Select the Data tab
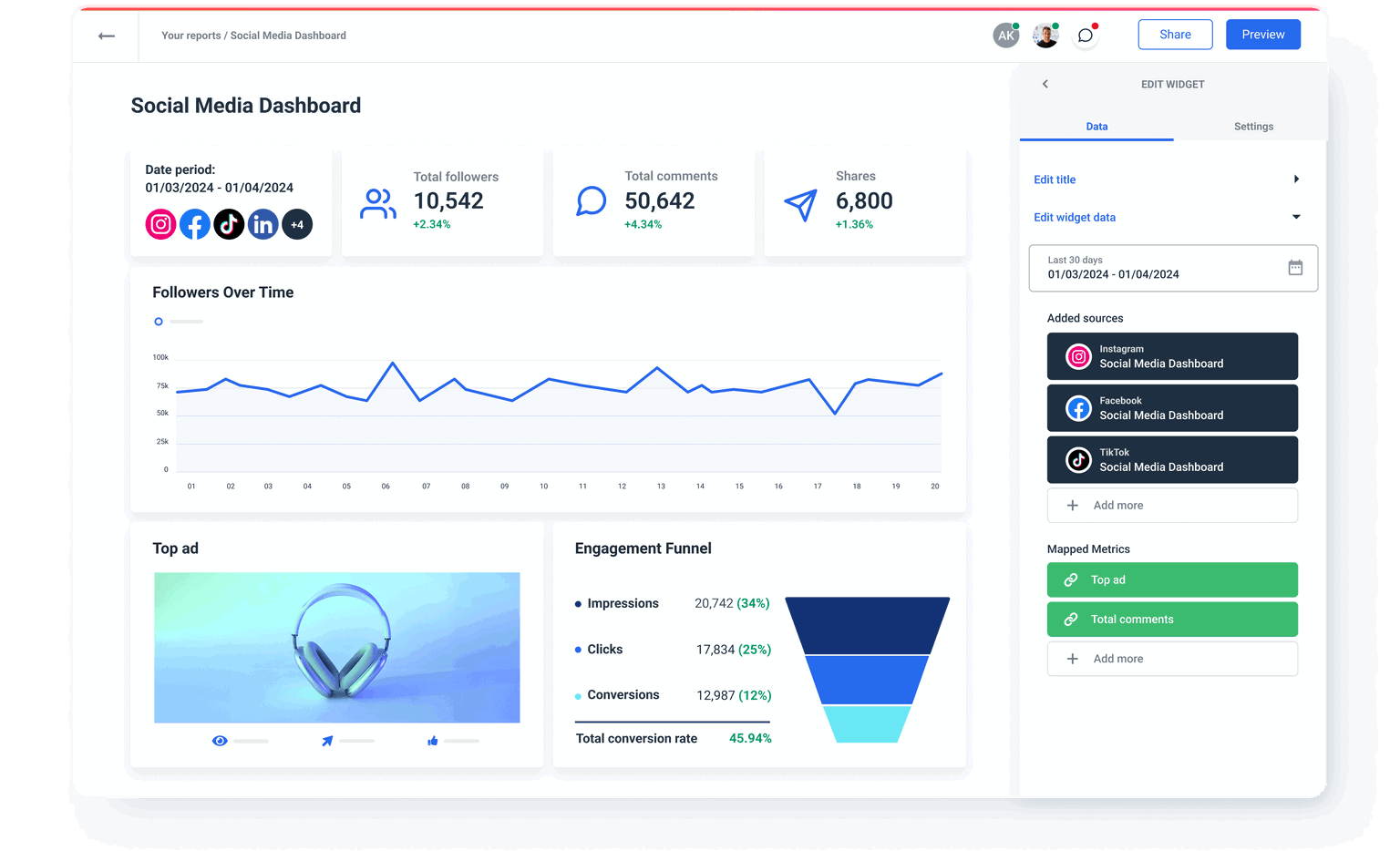1400x851 pixels. click(1096, 126)
